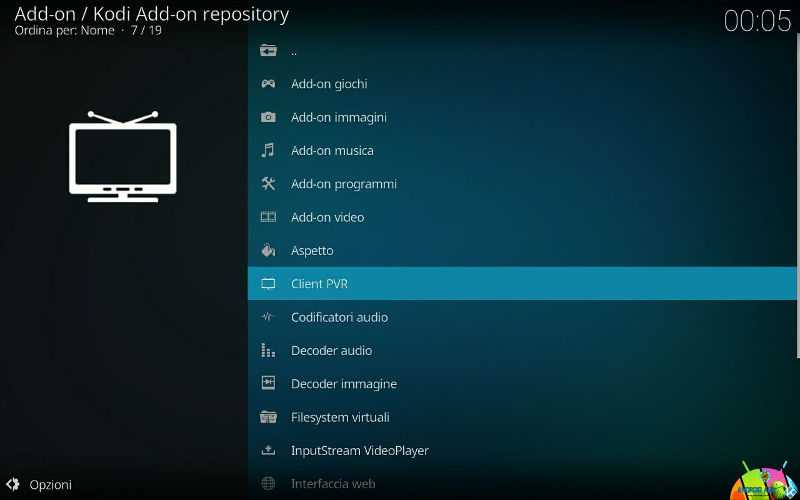Click the globe icon for Interfaccia web

[268, 483]
